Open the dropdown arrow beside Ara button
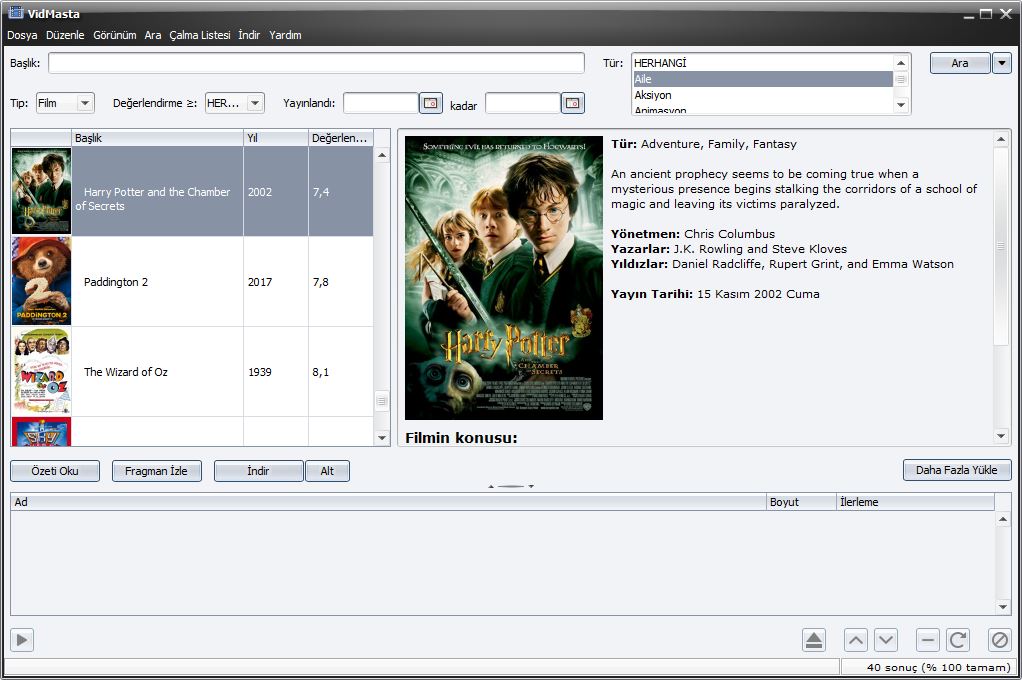 1002,63
